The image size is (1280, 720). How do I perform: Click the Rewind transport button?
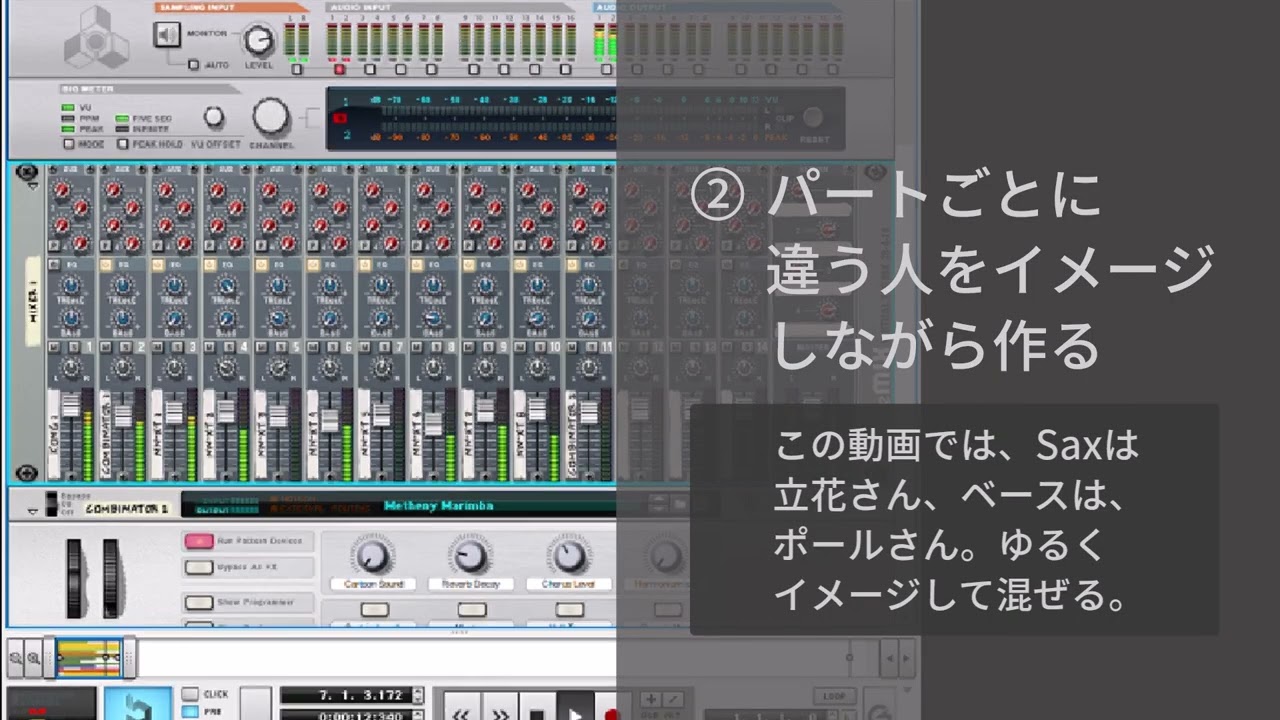[x=462, y=708]
